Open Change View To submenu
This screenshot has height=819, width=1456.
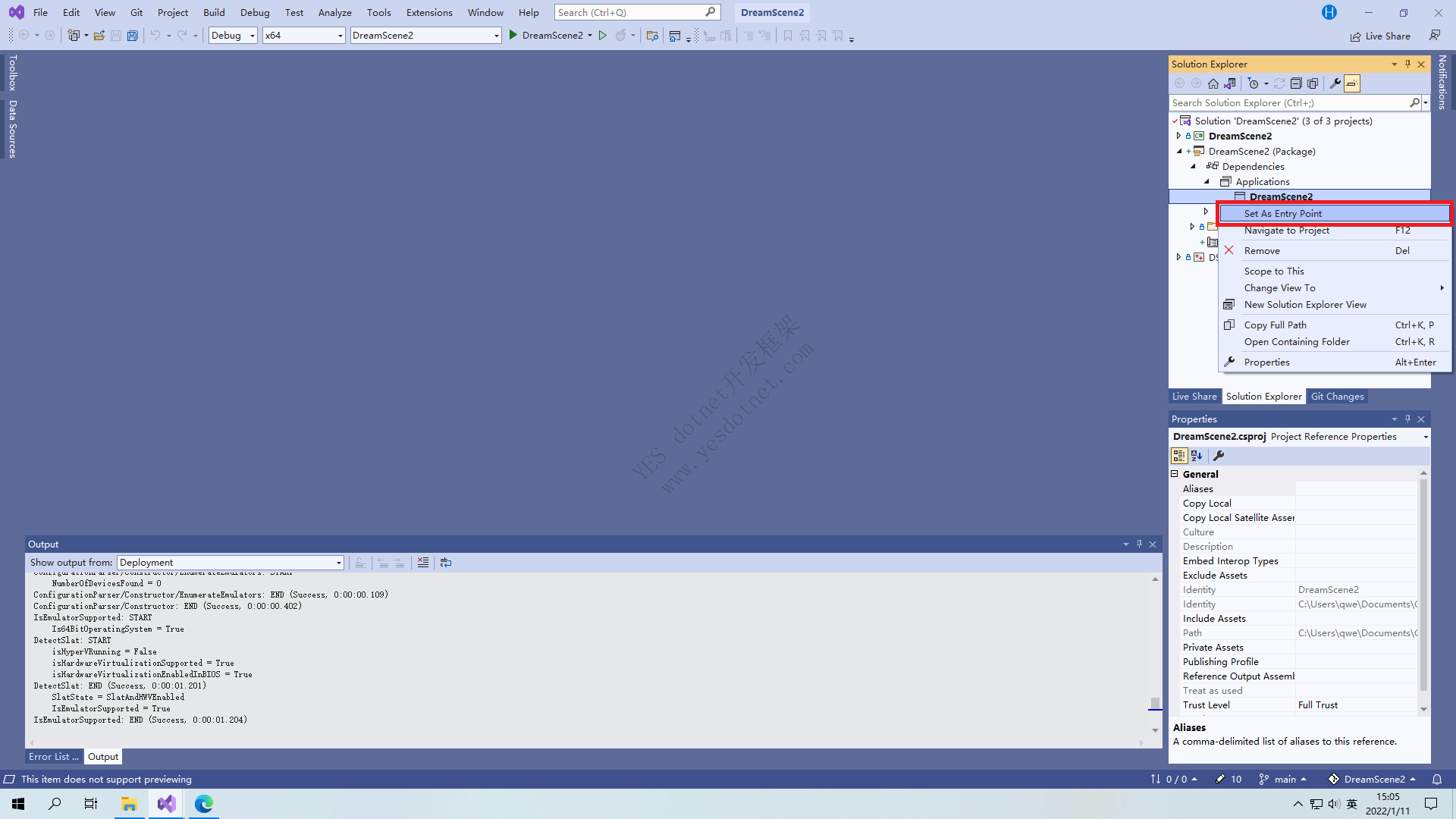pyautogui.click(x=1335, y=288)
